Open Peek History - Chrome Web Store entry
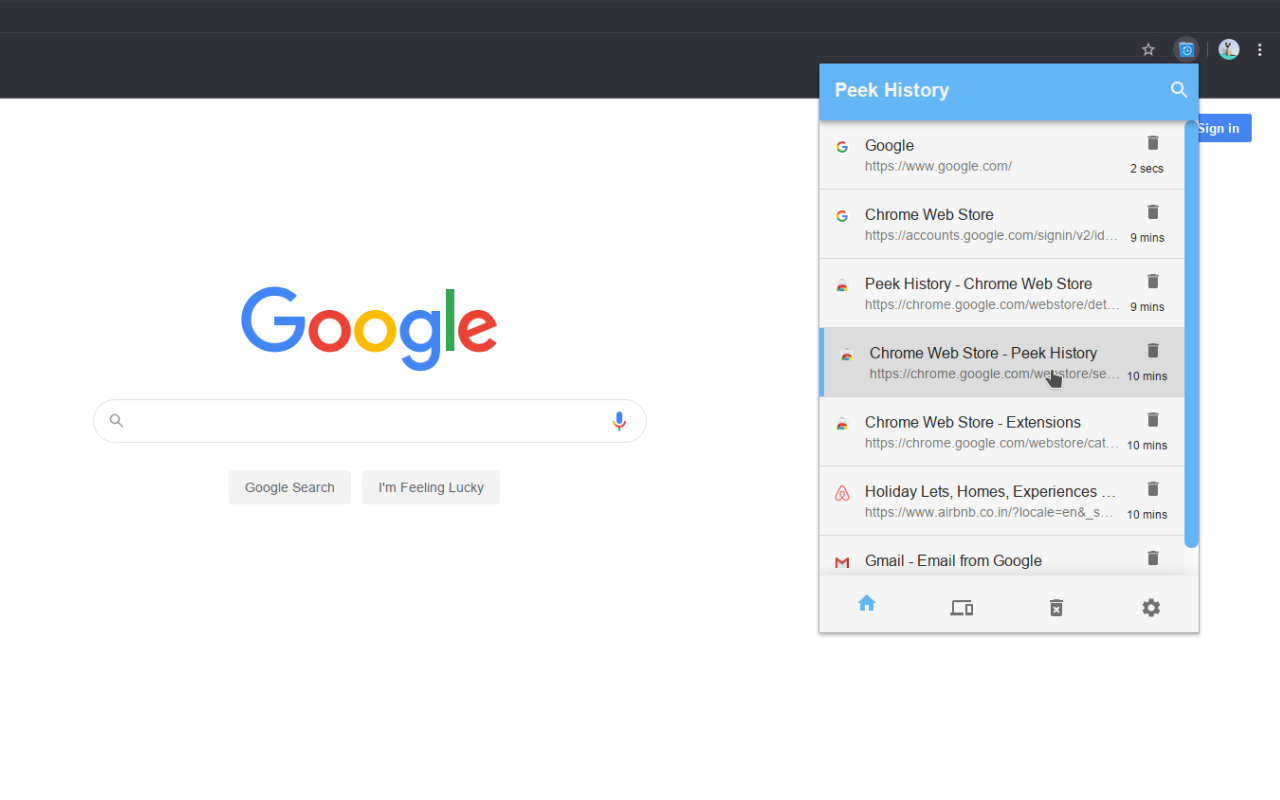 coord(1002,293)
